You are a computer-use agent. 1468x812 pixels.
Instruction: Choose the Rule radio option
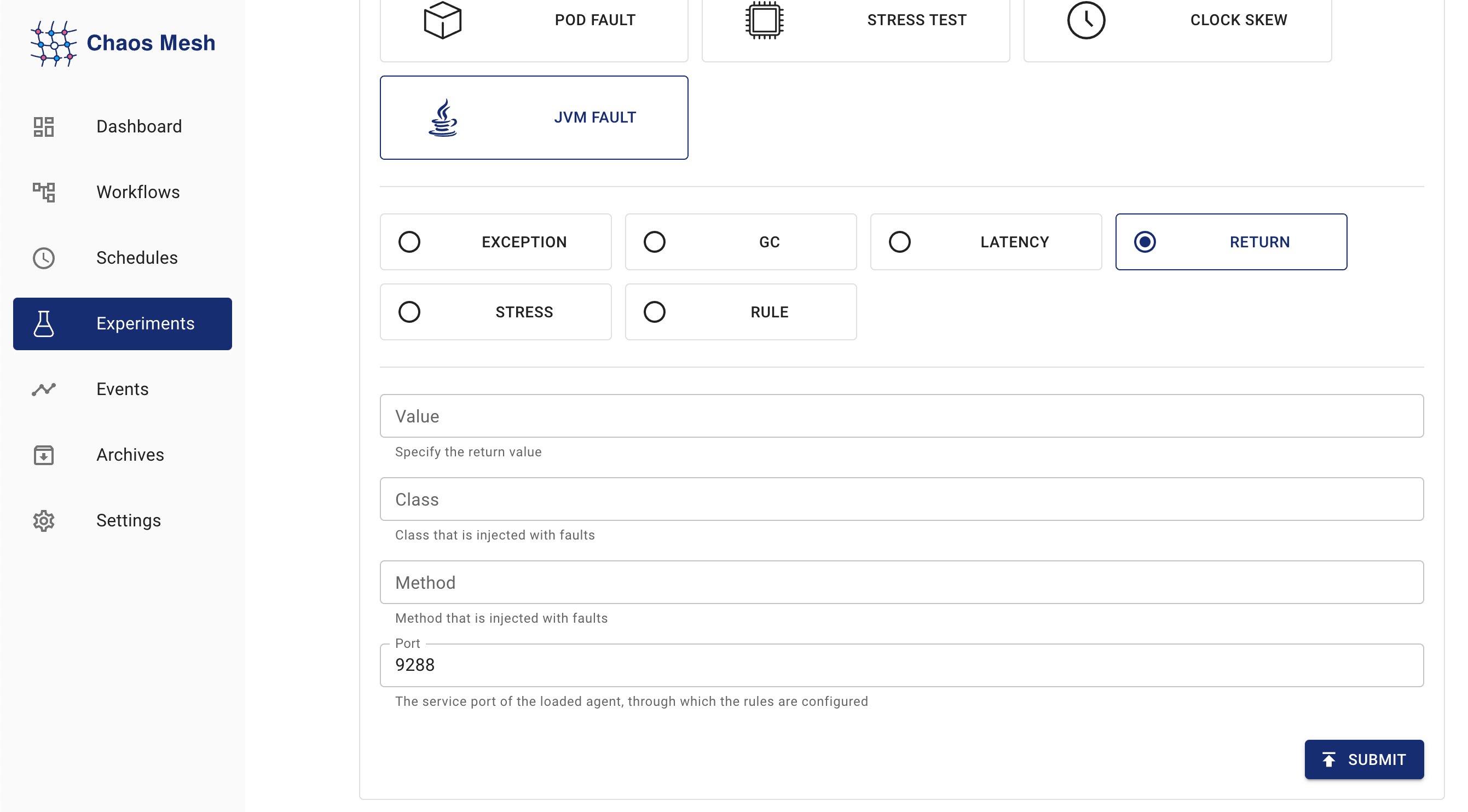[654, 312]
